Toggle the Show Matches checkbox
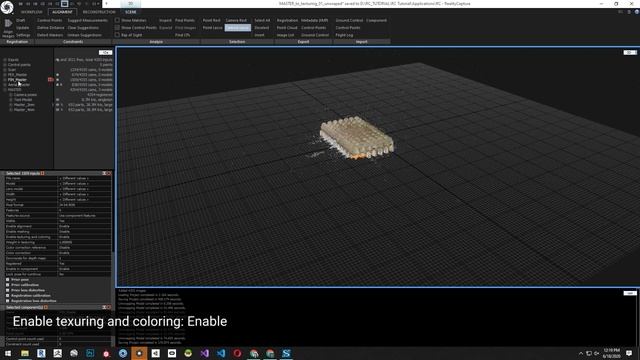Image resolution: width=640 pixels, height=360 pixels. (117, 20)
